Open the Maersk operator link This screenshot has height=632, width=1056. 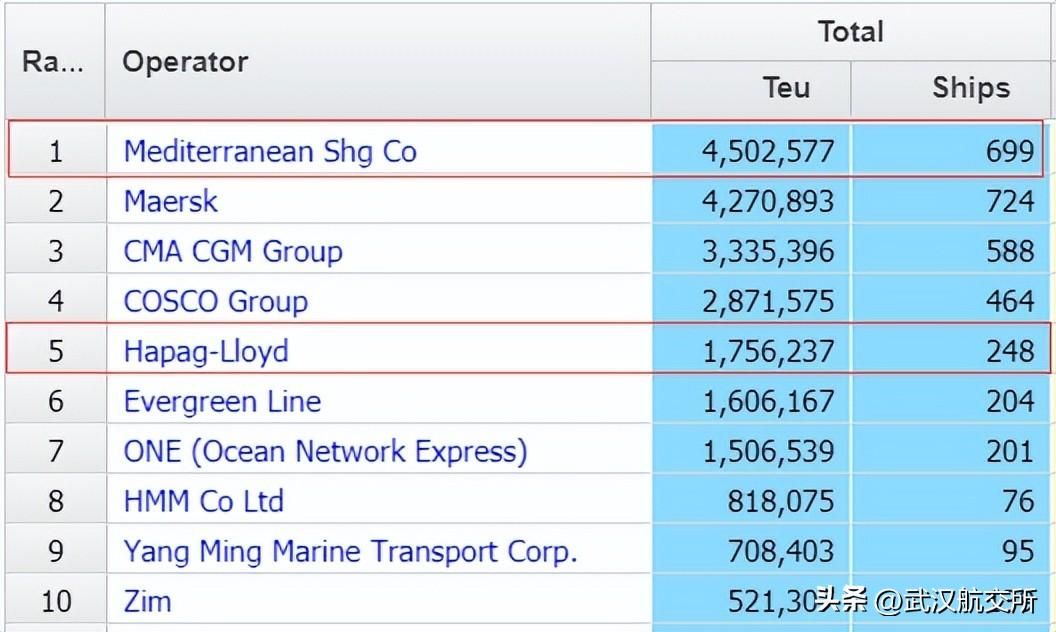pos(170,201)
